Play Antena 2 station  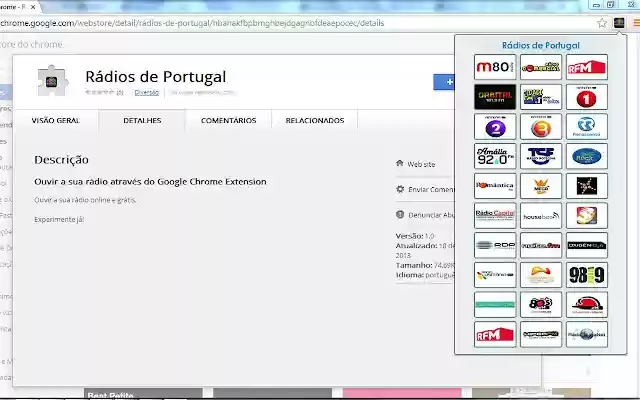495,127
